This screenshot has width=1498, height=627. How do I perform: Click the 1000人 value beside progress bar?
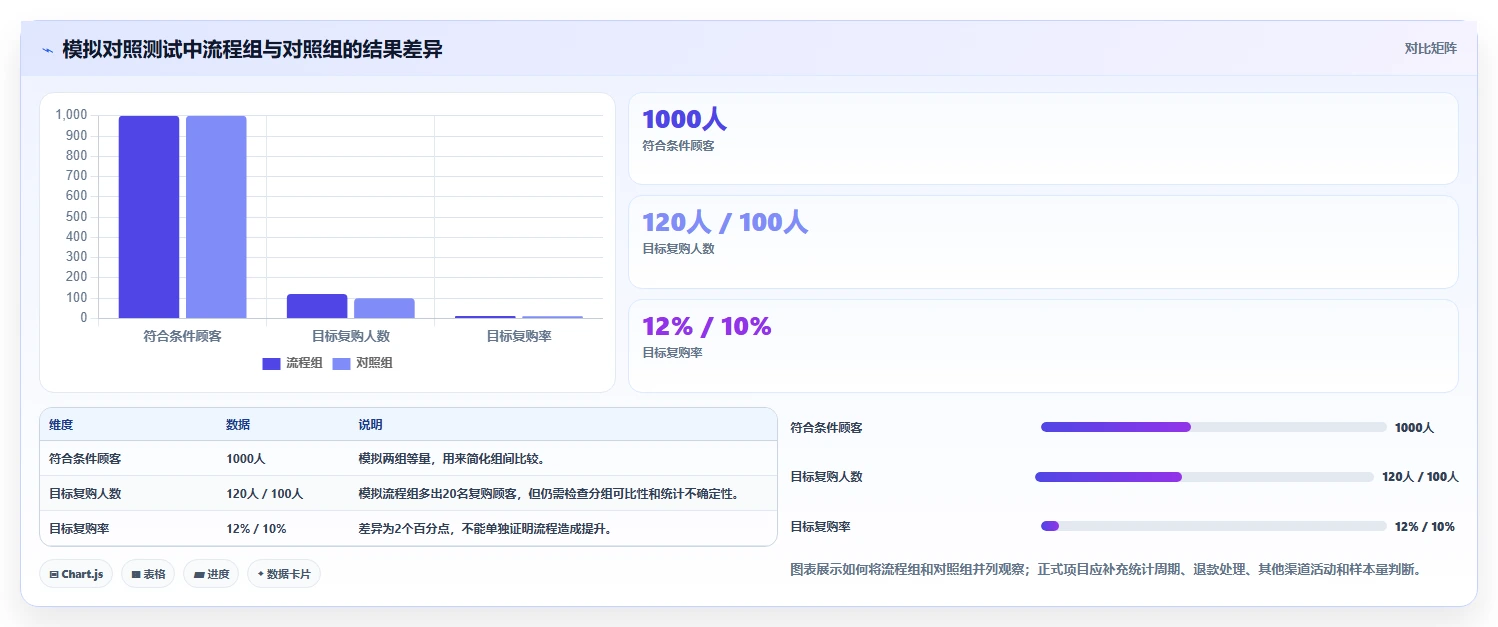pos(1414,428)
